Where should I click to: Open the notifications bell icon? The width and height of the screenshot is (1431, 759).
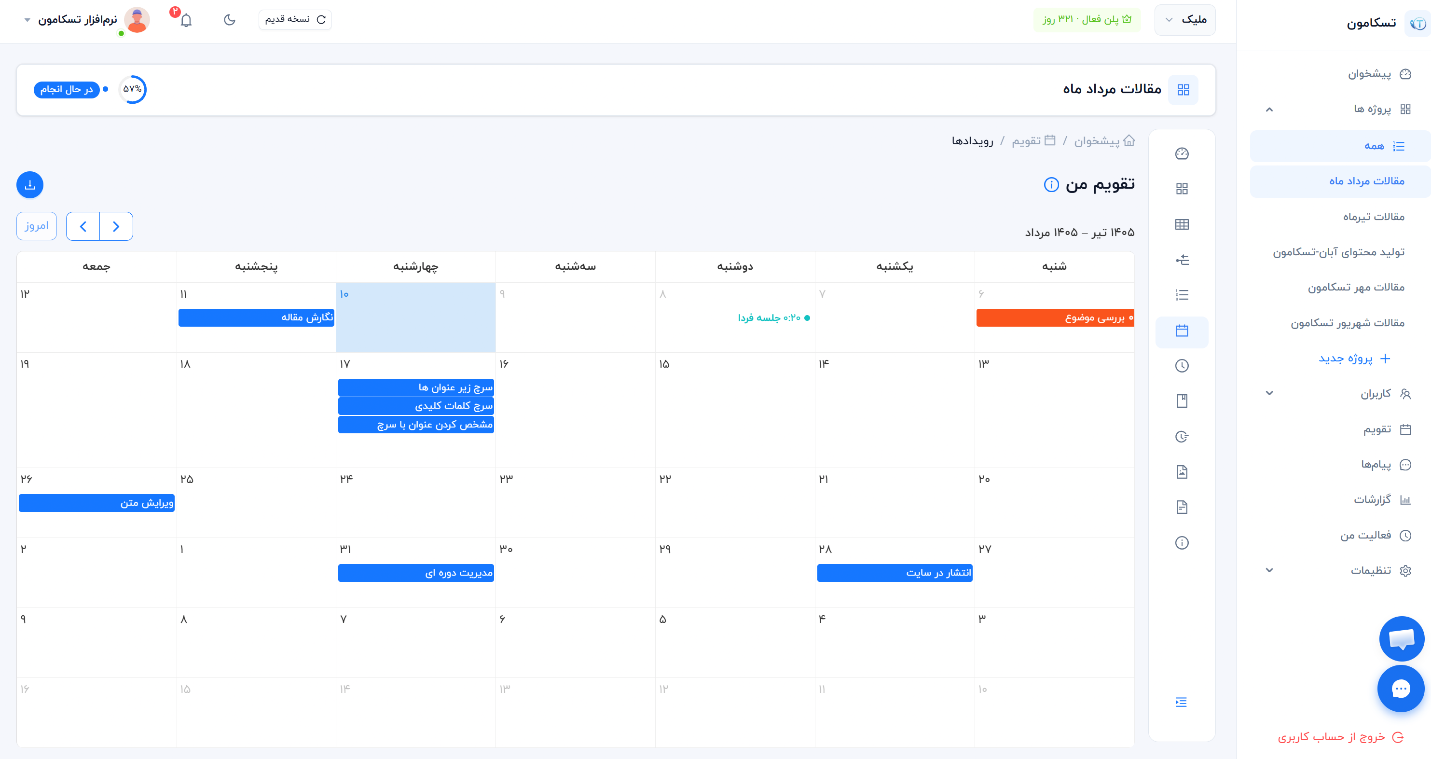point(185,20)
